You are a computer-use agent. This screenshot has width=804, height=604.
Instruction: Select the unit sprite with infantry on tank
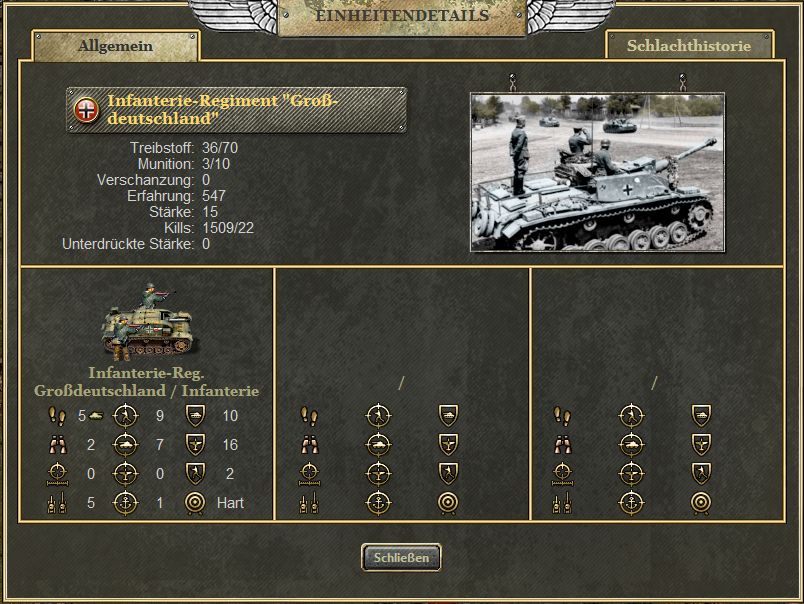pos(147,321)
